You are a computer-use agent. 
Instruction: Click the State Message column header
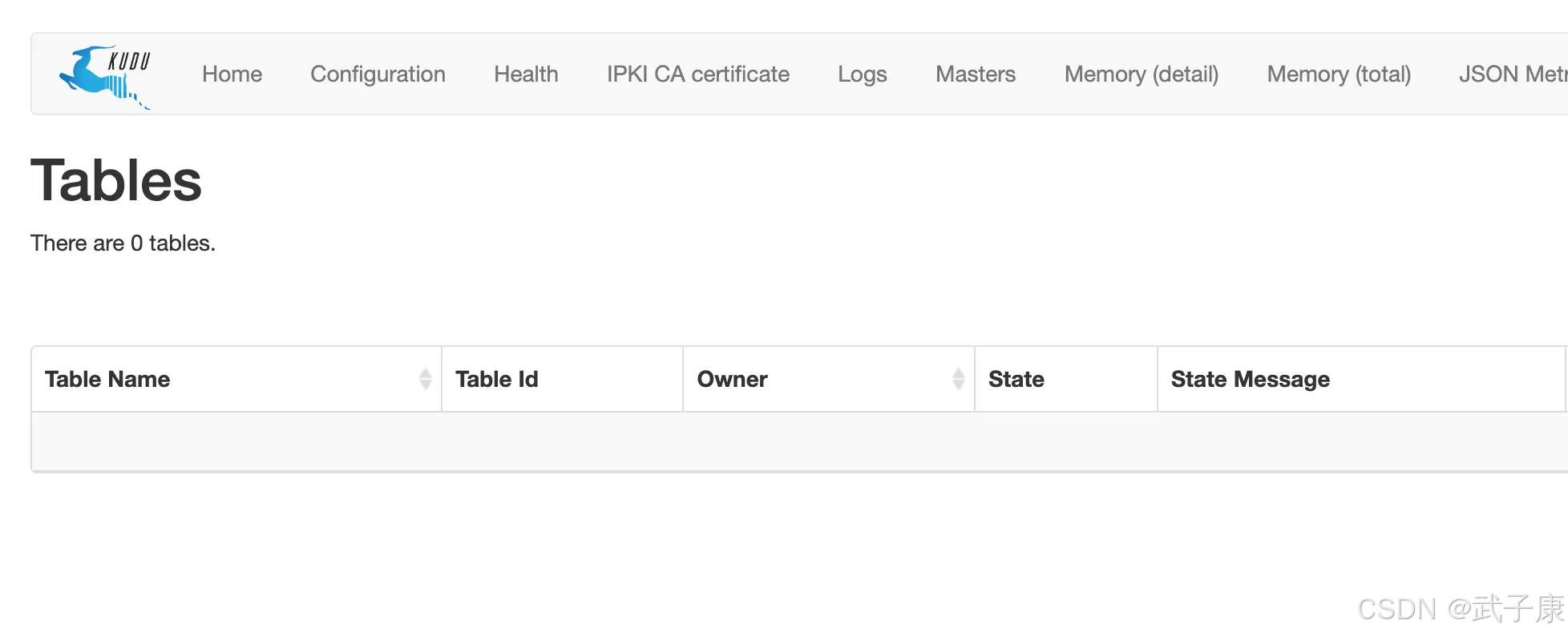(1250, 380)
